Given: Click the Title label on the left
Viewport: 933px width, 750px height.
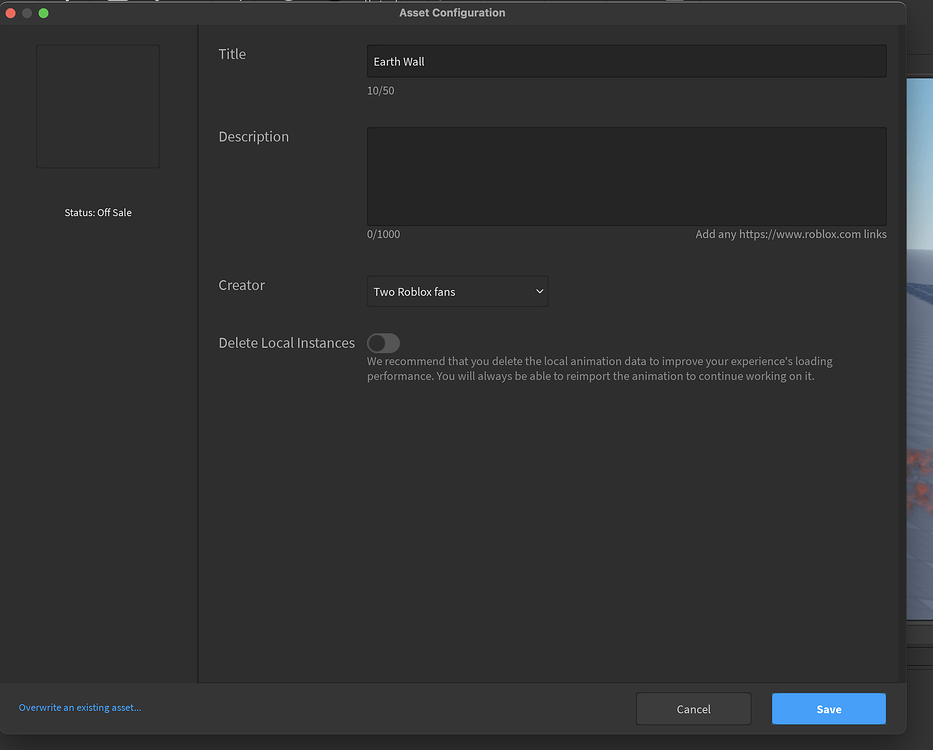Looking at the screenshot, I should point(232,54).
